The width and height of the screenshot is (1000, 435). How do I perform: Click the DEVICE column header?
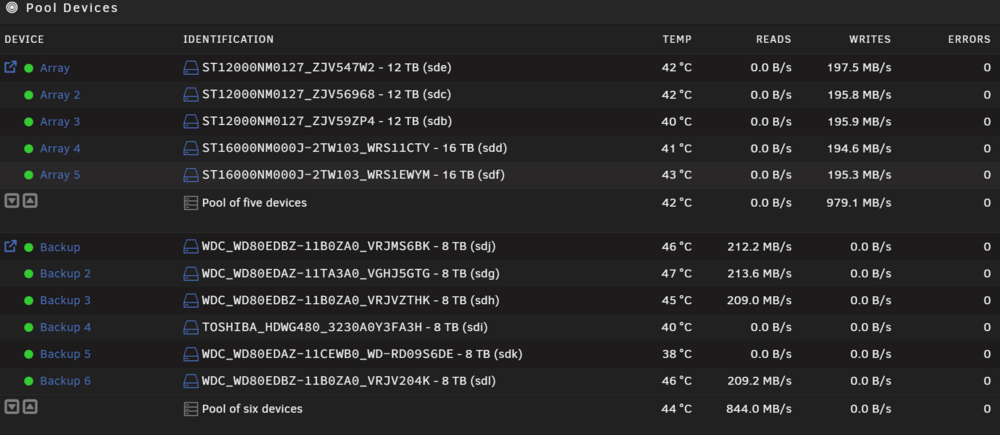(x=24, y=40)
